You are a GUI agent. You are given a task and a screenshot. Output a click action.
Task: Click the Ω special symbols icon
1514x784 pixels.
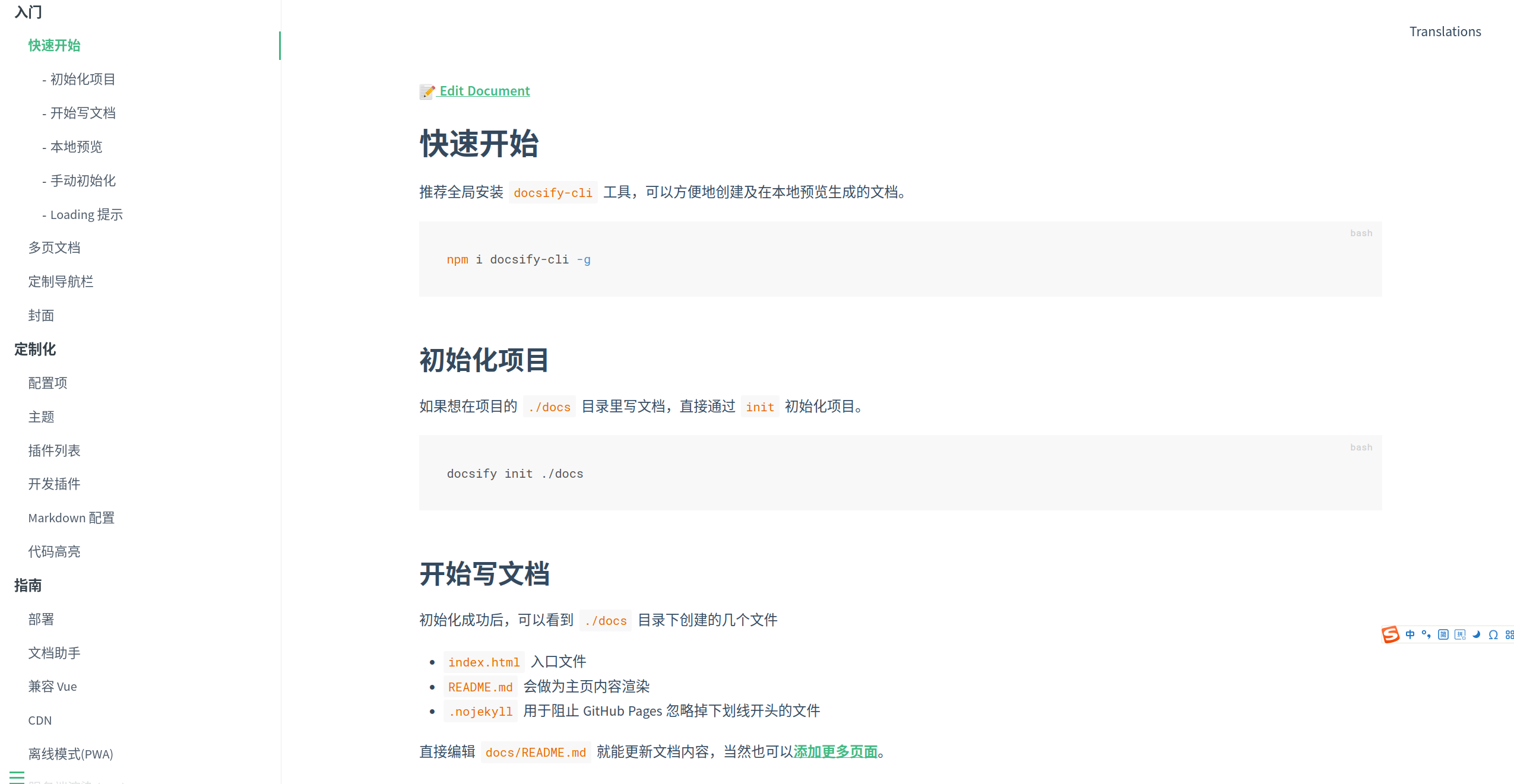[1494, 634]
